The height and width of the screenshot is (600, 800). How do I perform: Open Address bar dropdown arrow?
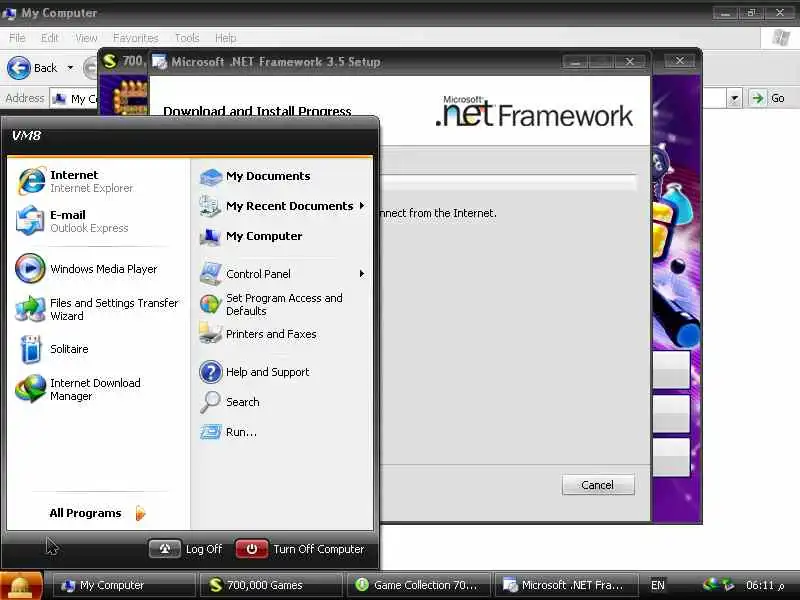tap(734, 98)
